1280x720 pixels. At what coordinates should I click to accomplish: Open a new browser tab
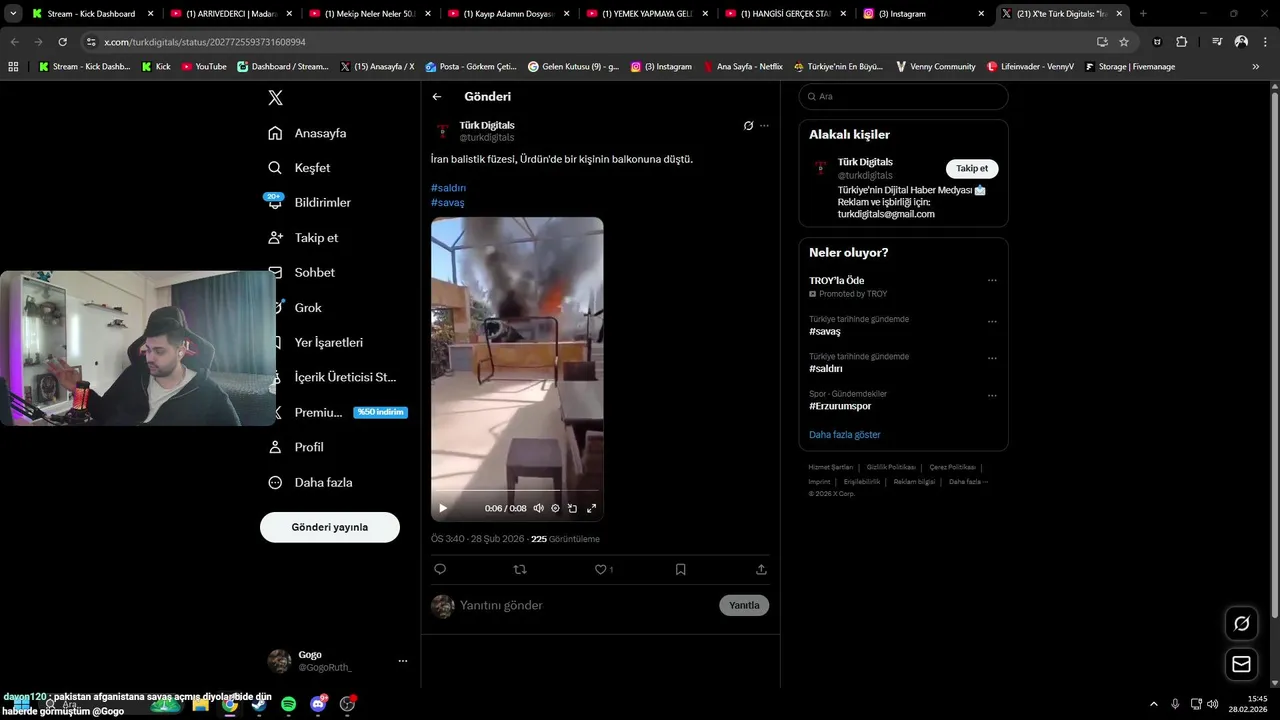coord(1143,14)
